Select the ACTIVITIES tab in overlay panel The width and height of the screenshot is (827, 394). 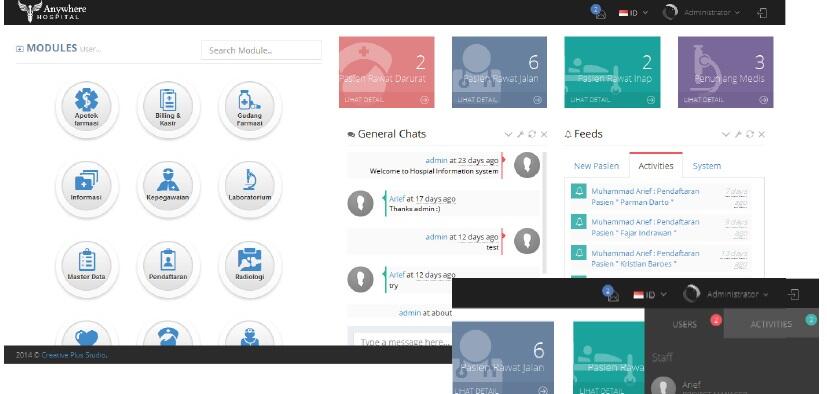pyautogui.click(x=771, y=324)
